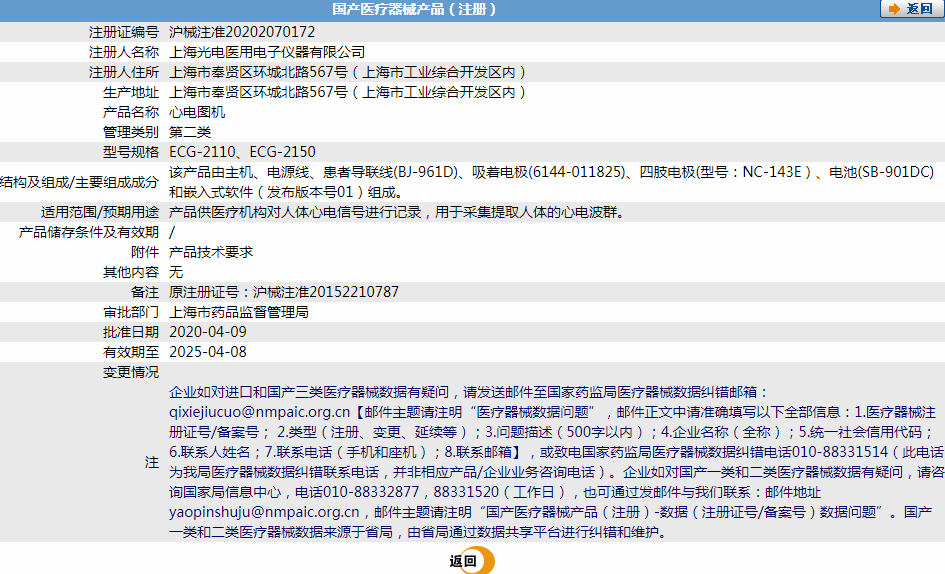945x574 pixels.
Task: Click the label 型号规格
Action: [131, 151]
